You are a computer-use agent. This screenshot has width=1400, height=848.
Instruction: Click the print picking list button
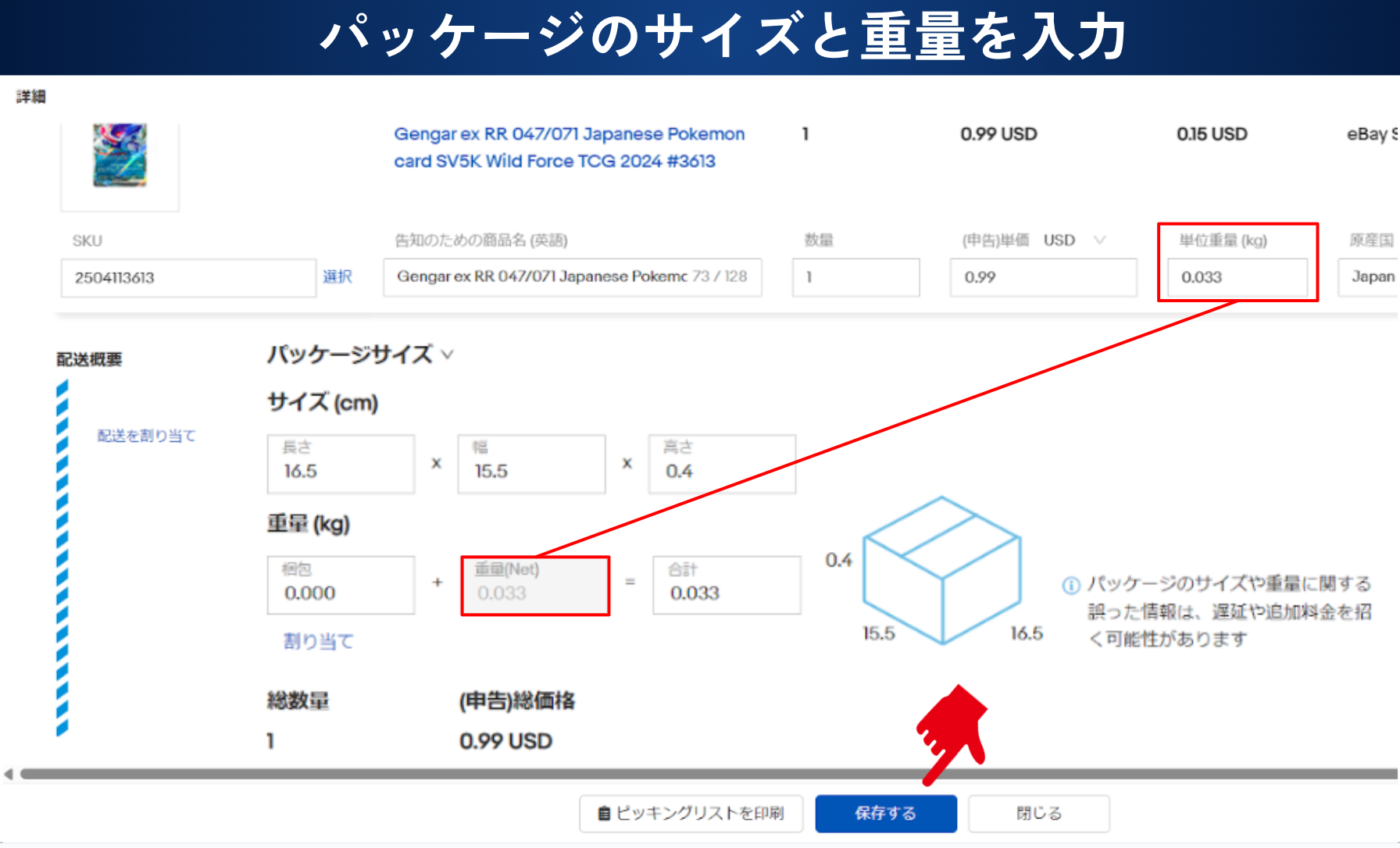(x=691, y=814)
